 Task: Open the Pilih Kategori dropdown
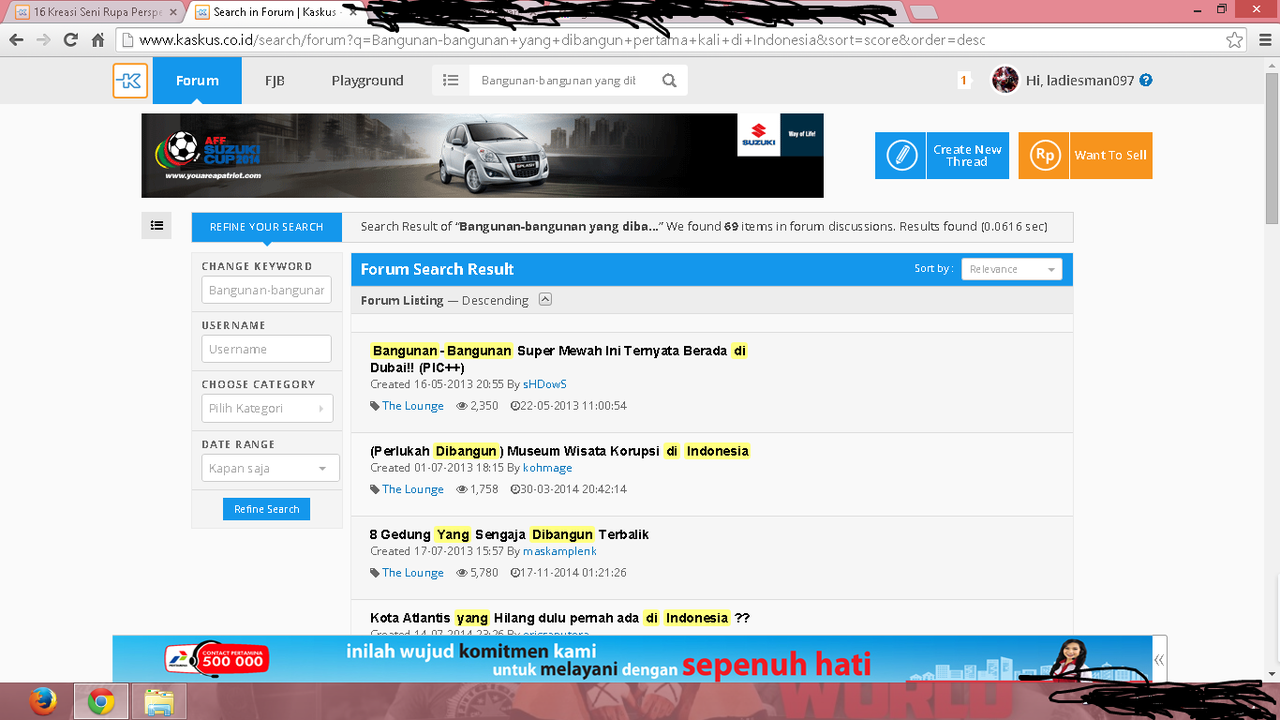268,408
